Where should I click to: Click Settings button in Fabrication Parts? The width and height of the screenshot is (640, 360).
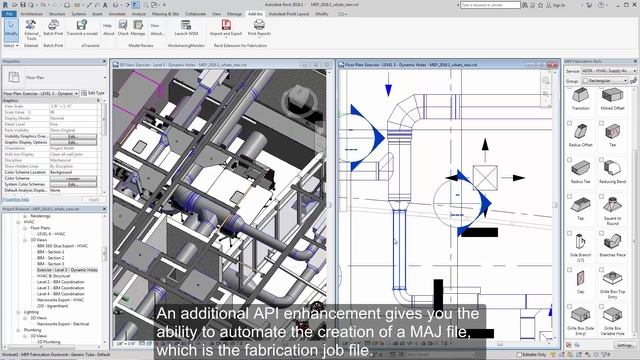click(x=625, y=346)
